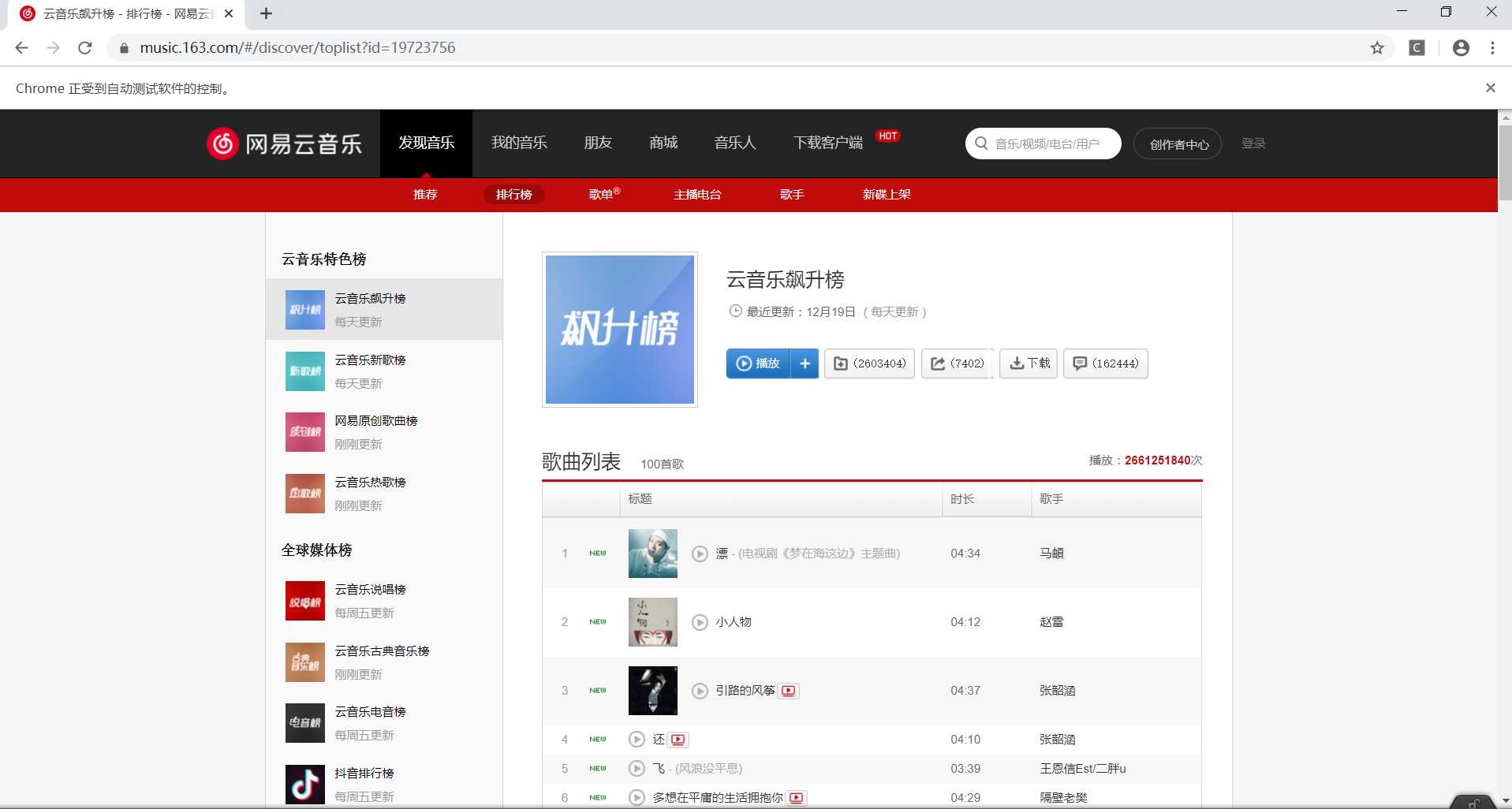Open 云音乐飙升榜 in sidebar
The height and width of the screenshot is (809, 1512).
click(384, 309)
